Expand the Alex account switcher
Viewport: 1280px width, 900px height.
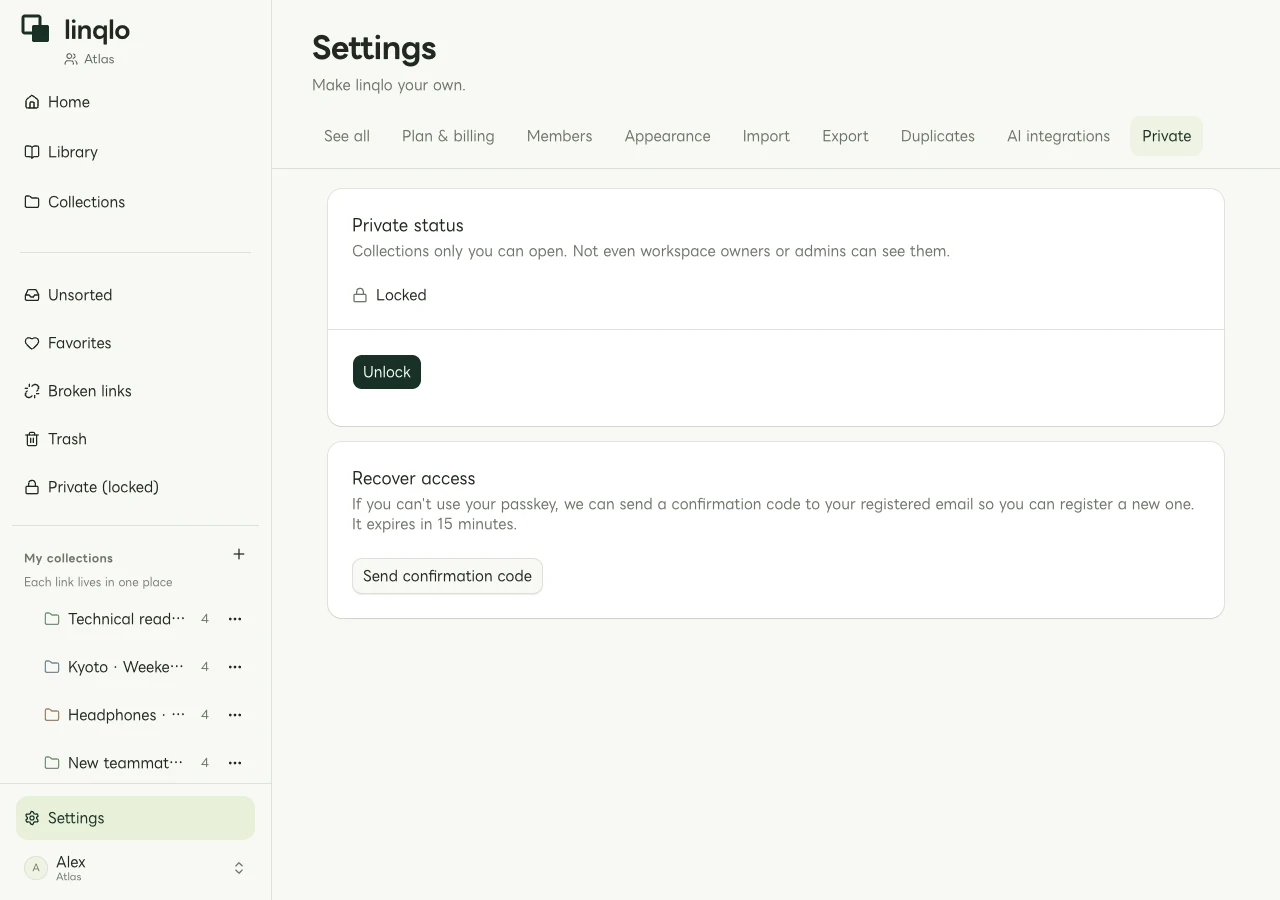[x=239, y=868]
